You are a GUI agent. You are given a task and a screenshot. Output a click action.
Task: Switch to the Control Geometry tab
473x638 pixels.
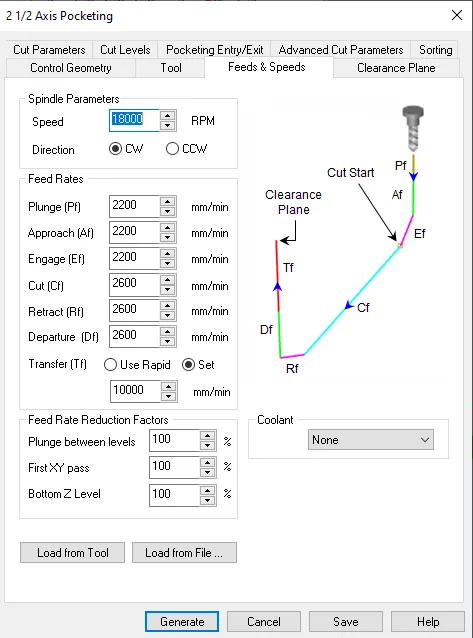(70, 68)
